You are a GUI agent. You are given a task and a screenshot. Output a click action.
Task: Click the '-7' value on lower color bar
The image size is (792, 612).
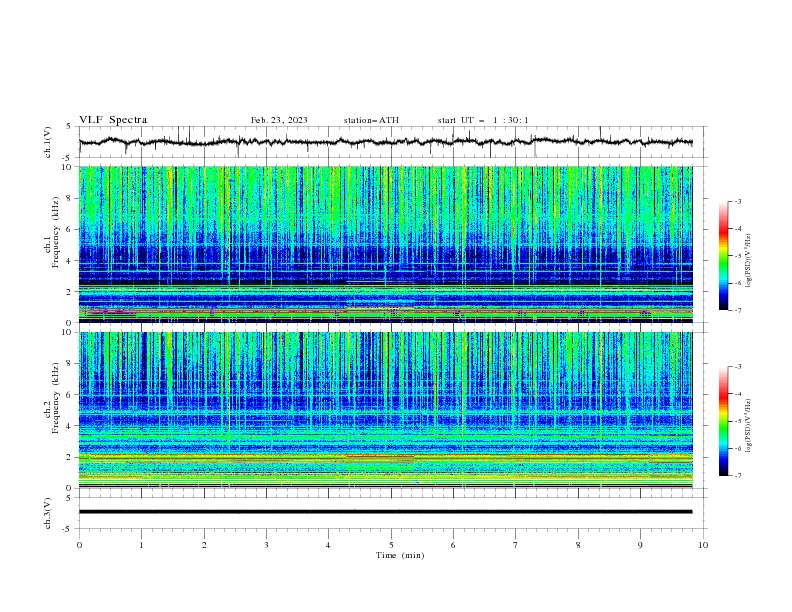click(x=737, y=476)
